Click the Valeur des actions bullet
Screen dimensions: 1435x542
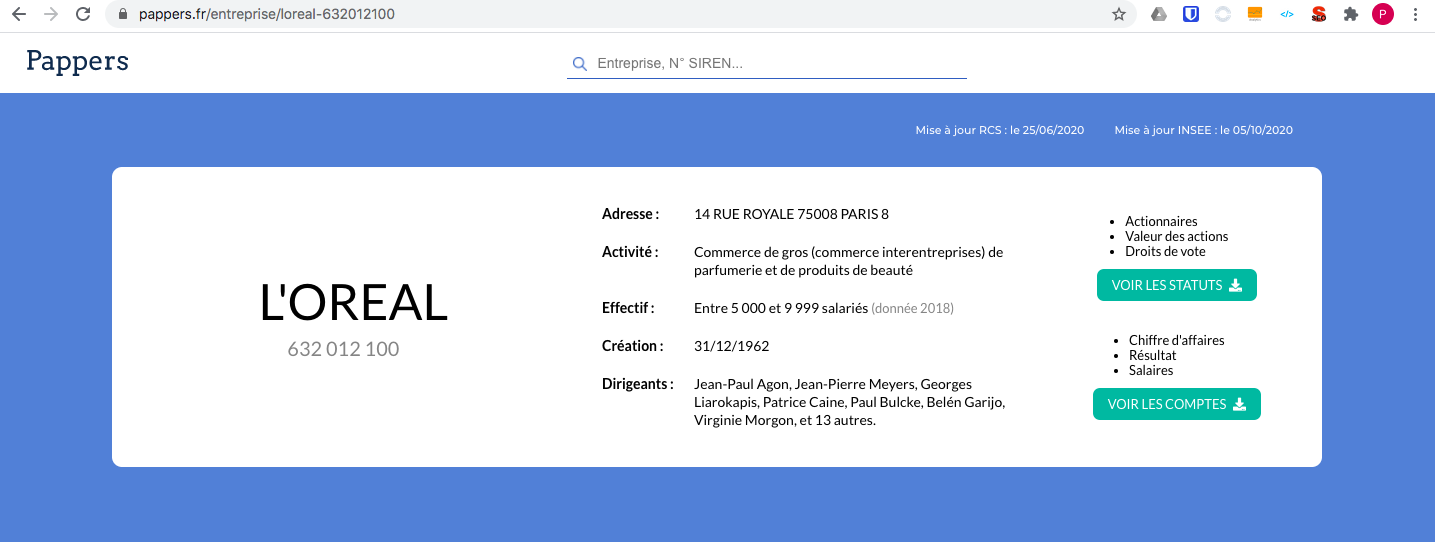click(1176, 236)
